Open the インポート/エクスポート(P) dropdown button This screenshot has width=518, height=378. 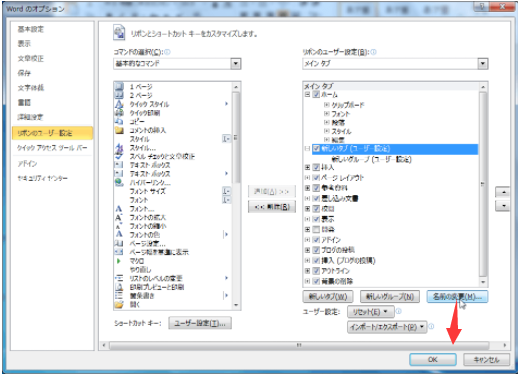(x=387, y=327)
